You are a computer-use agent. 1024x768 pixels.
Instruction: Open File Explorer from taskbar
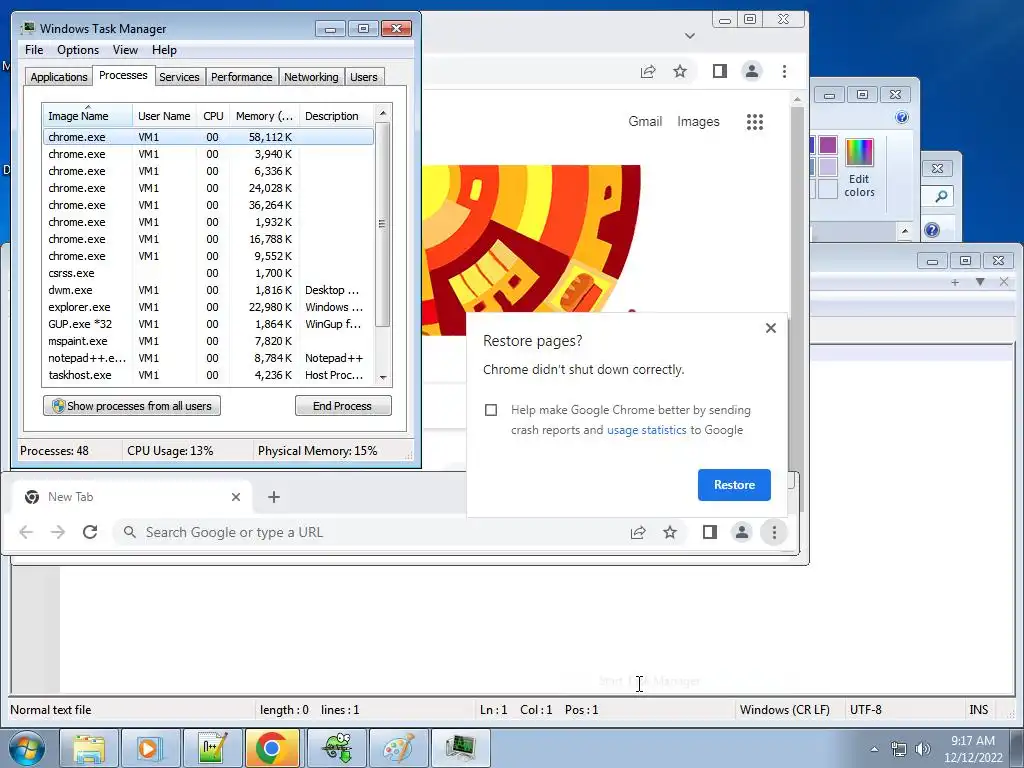pos(89,748)
